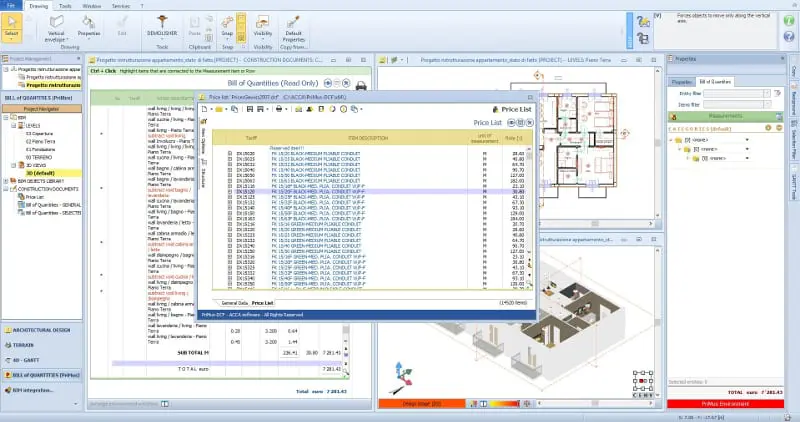Viewport: 800px width, 422px height.
Task: Open the ARCHITECTURAL DESIGN section
Action: (42, 329)
